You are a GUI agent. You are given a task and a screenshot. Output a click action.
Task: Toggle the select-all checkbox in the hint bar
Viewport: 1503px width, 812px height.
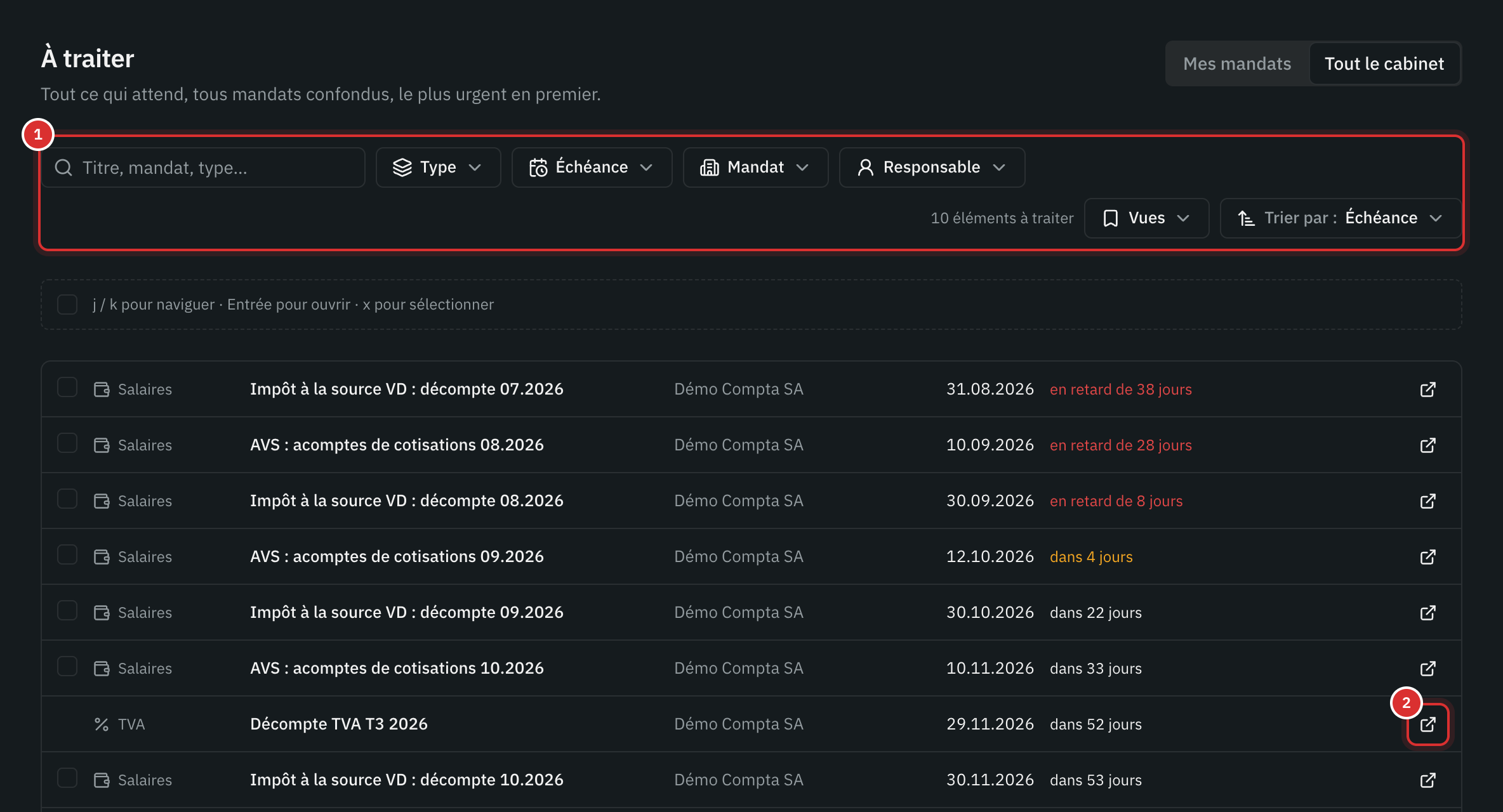(67, 304)
